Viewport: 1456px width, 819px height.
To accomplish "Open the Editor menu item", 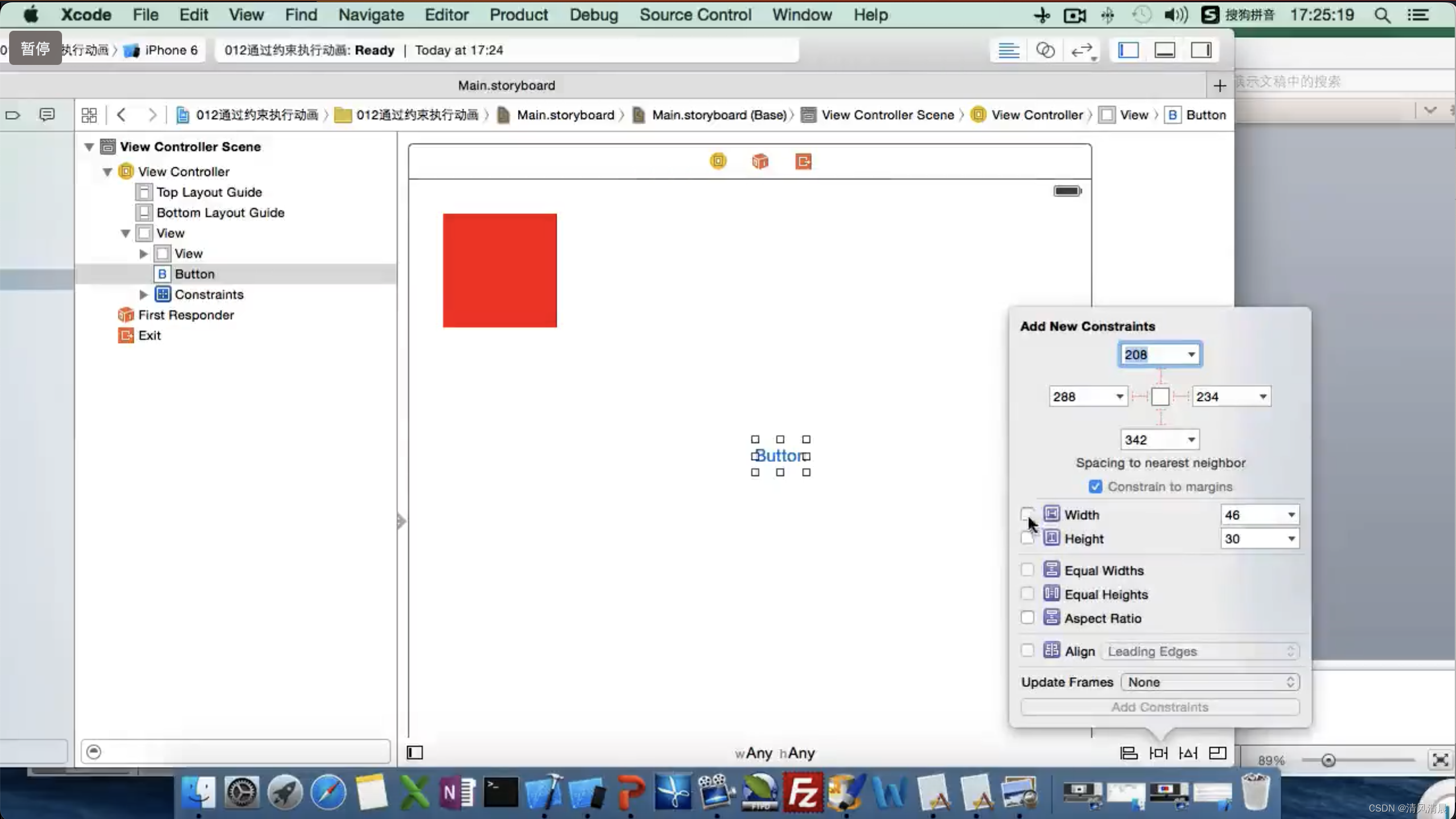I will [447, 15].
